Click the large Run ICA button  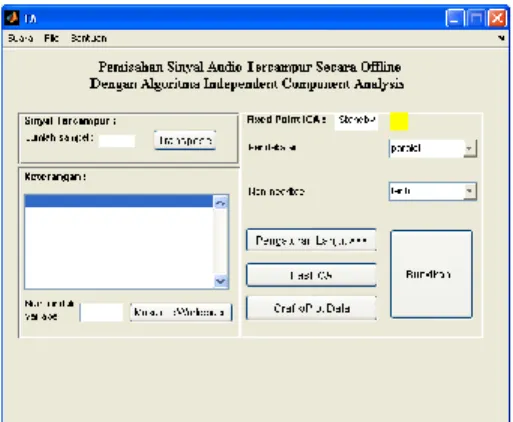click(x=431, y=274)
